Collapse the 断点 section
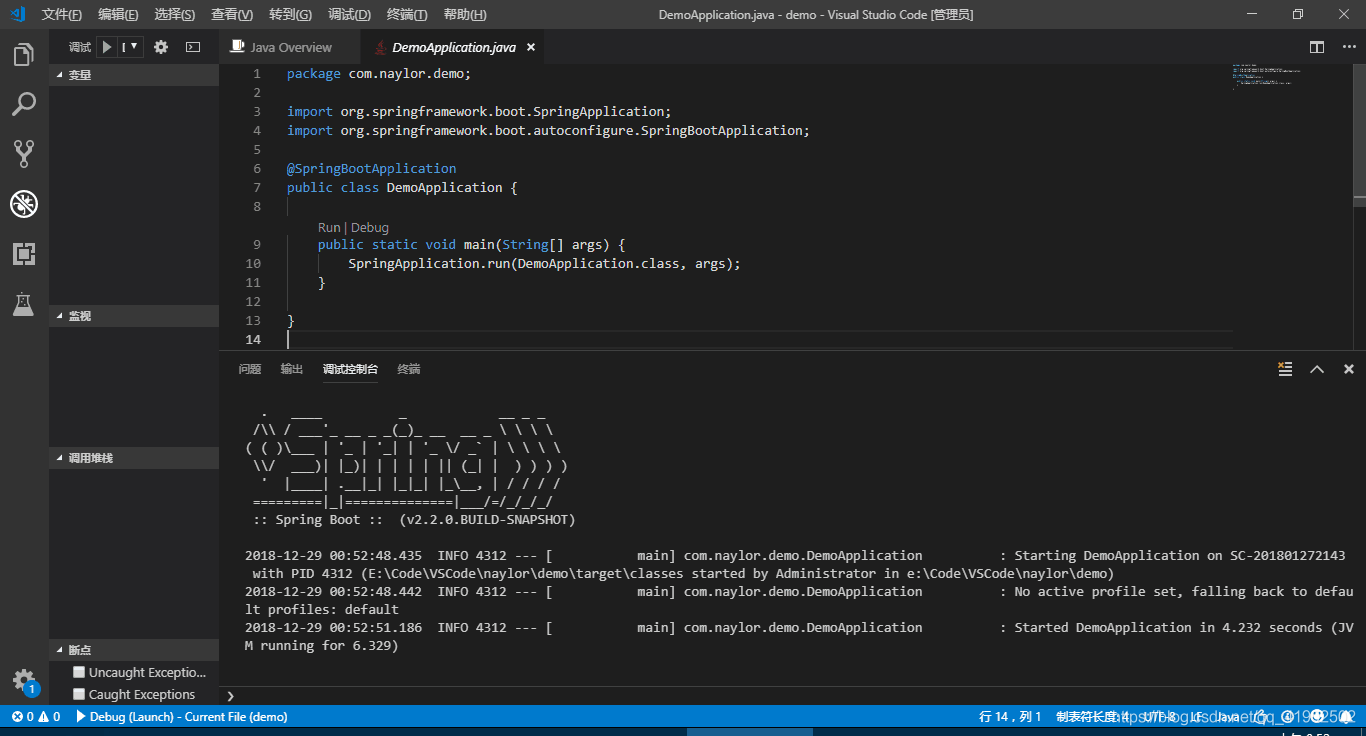The image size is (1366, 736). [134, 649]
